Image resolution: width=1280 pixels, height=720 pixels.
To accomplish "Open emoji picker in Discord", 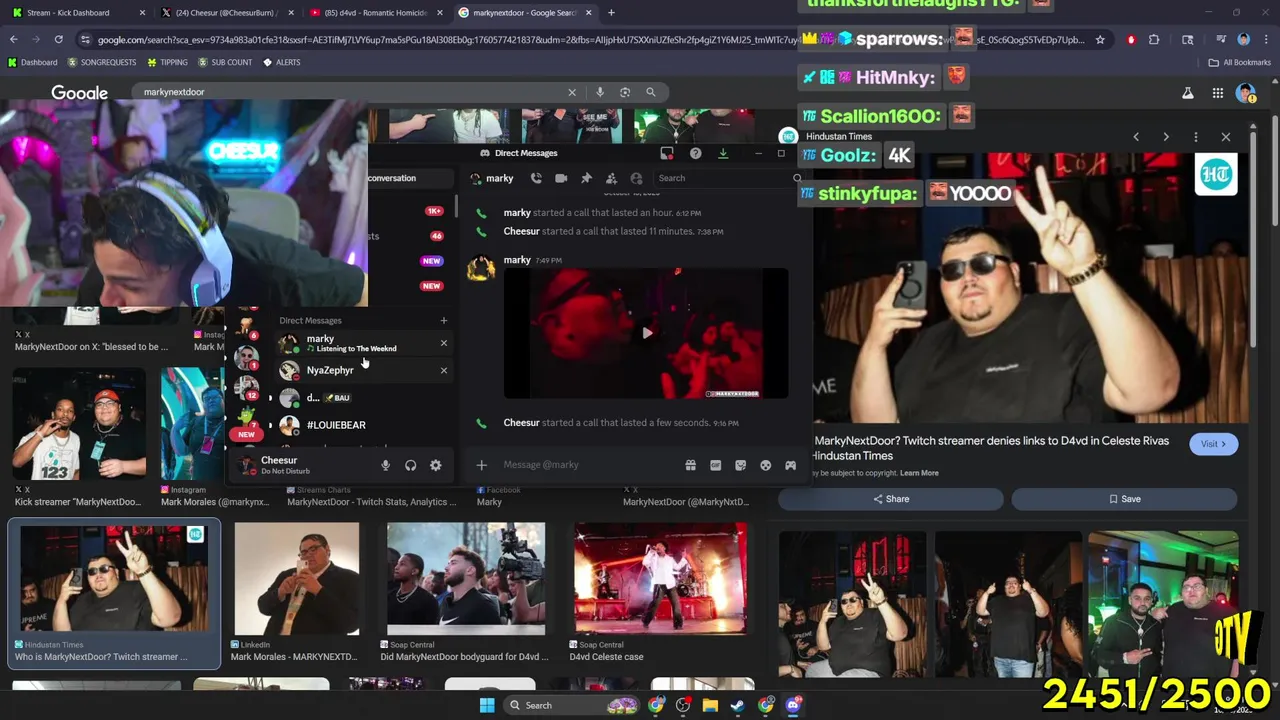I will point(765,465).
